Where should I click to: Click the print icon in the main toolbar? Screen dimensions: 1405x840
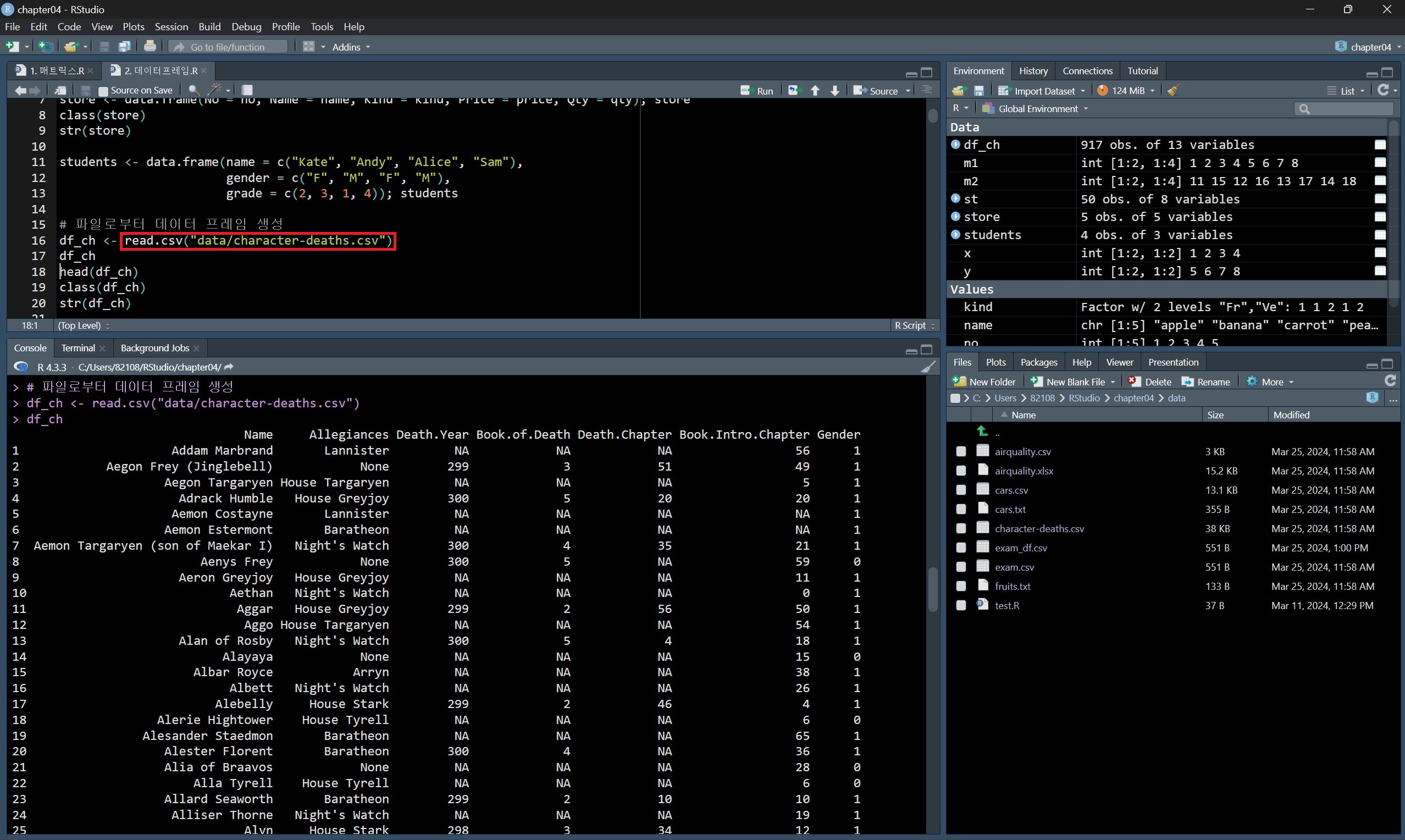point(150,46)
